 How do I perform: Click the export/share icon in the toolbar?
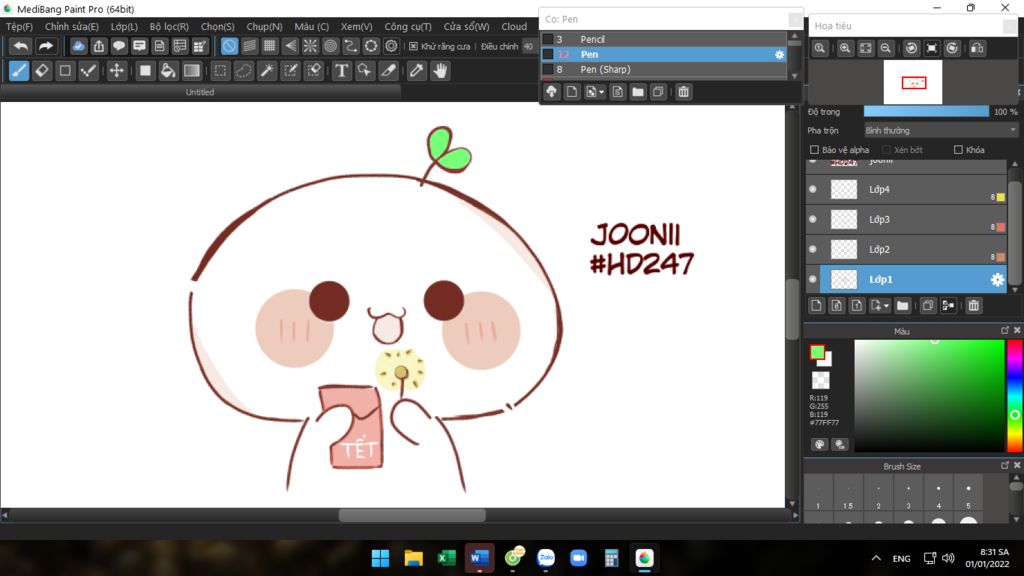click(99, 46)
